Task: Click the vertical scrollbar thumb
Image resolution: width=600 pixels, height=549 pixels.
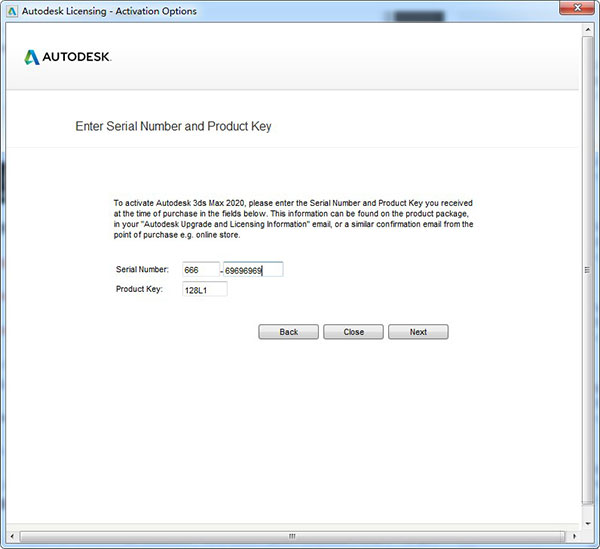Action: point(587,270)
